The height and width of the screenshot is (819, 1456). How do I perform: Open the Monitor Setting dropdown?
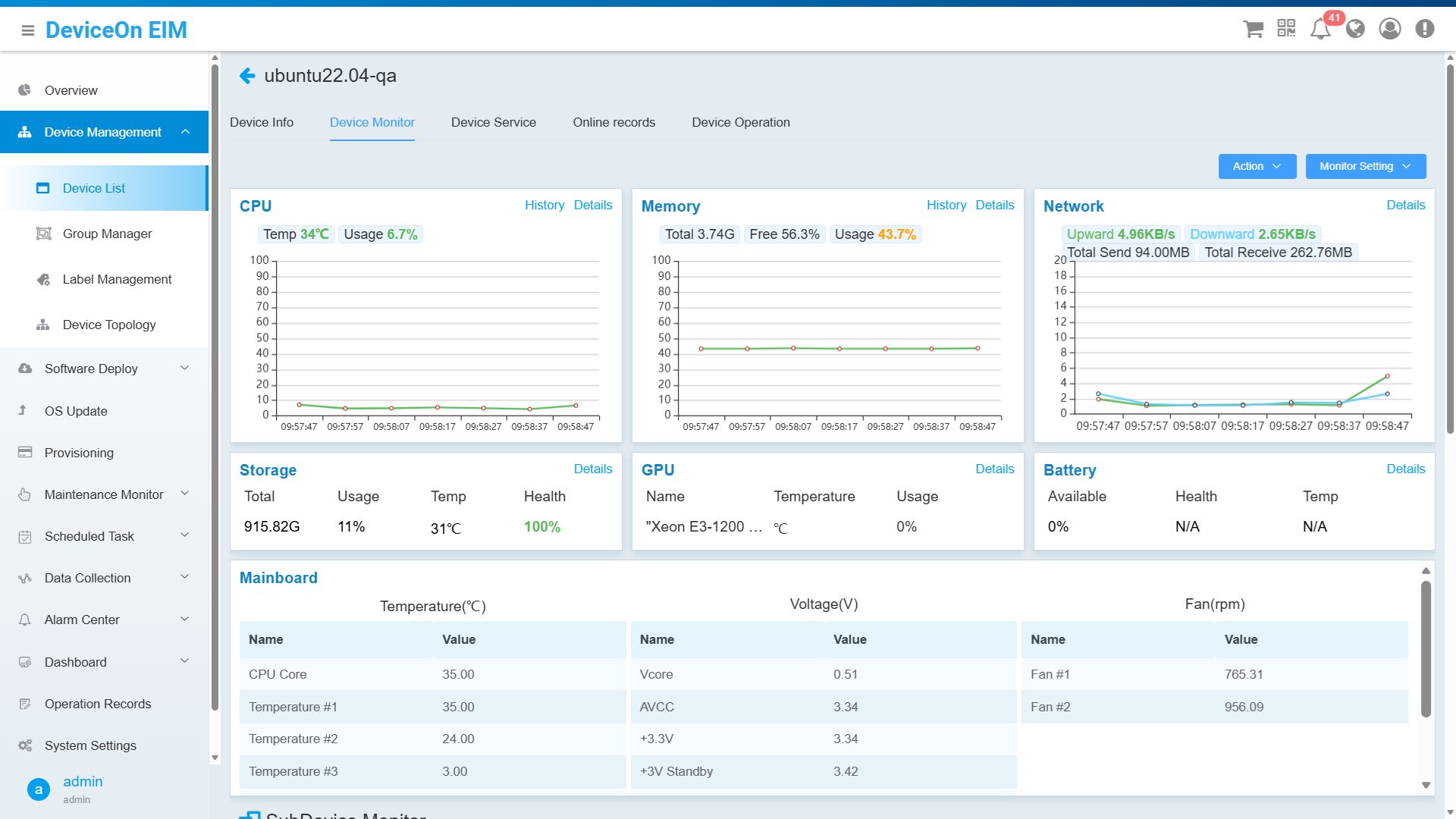(1365, 166)
